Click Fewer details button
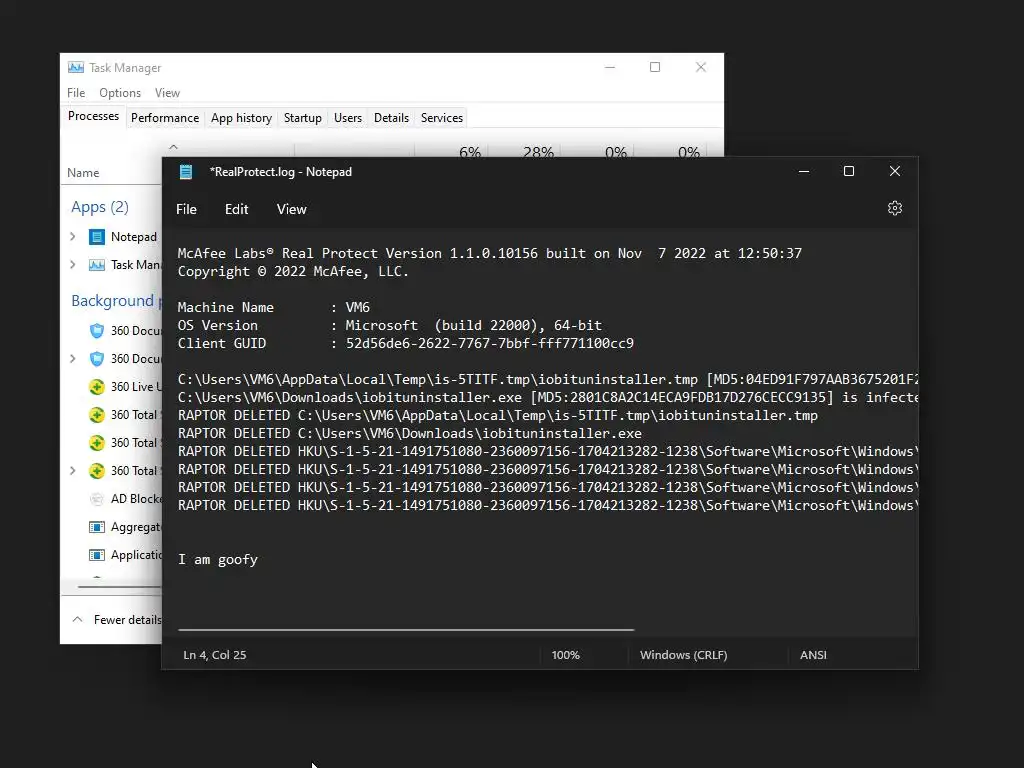Screen dimensions: 1024x768 117,619
